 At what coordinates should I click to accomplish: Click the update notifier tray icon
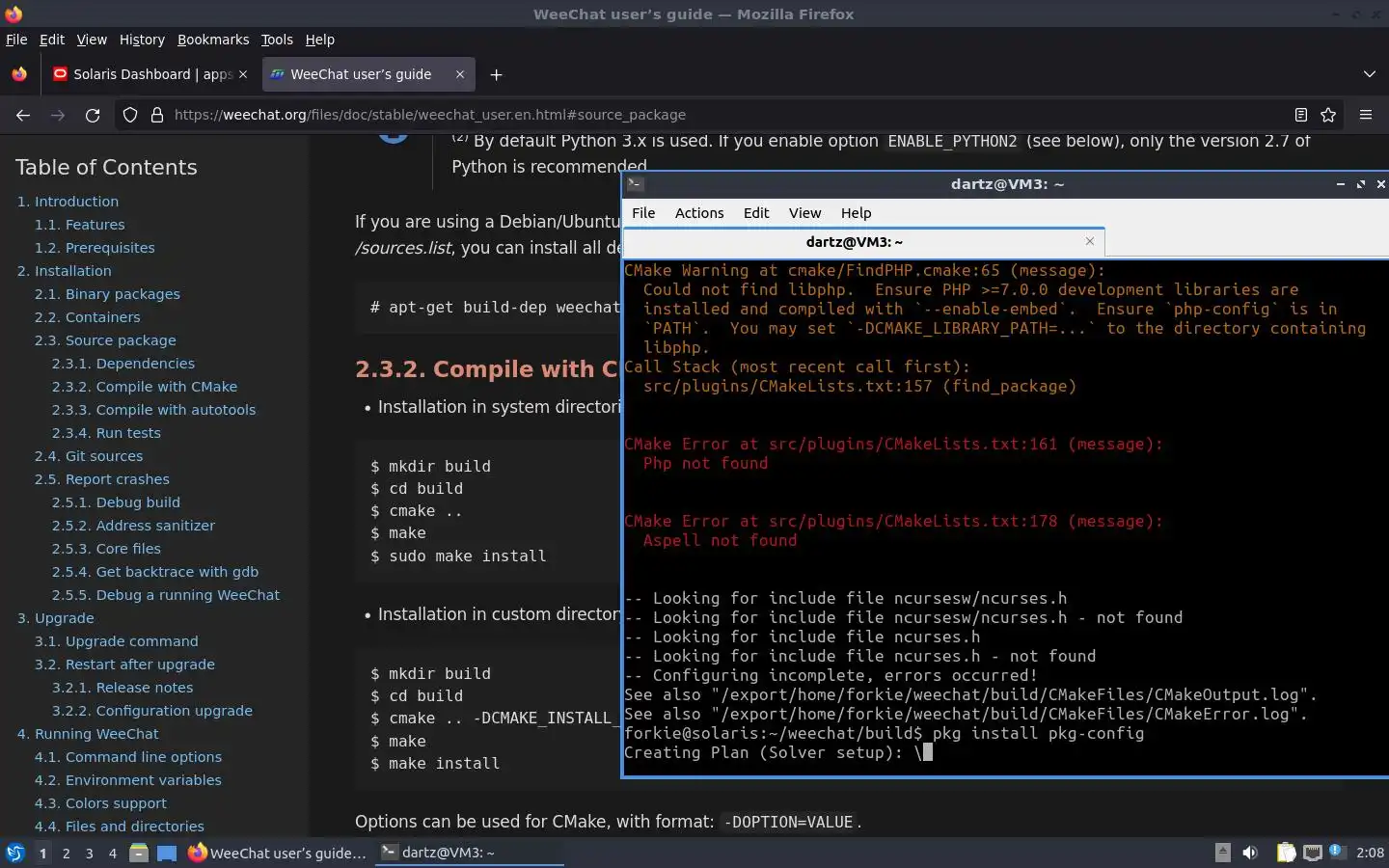(1337, 851)
